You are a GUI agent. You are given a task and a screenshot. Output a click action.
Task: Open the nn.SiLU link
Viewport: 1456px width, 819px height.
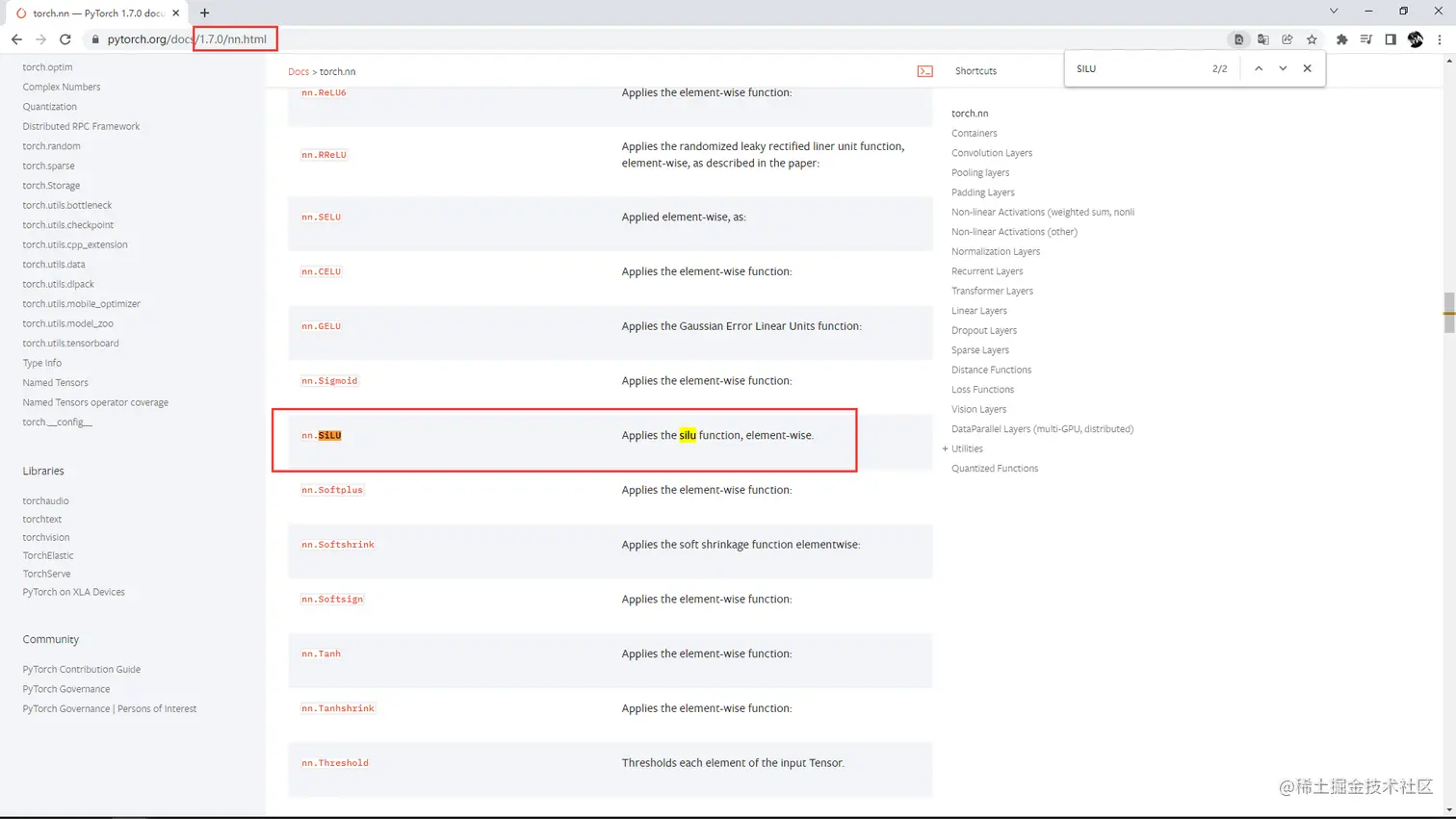[x=321, y=436]
